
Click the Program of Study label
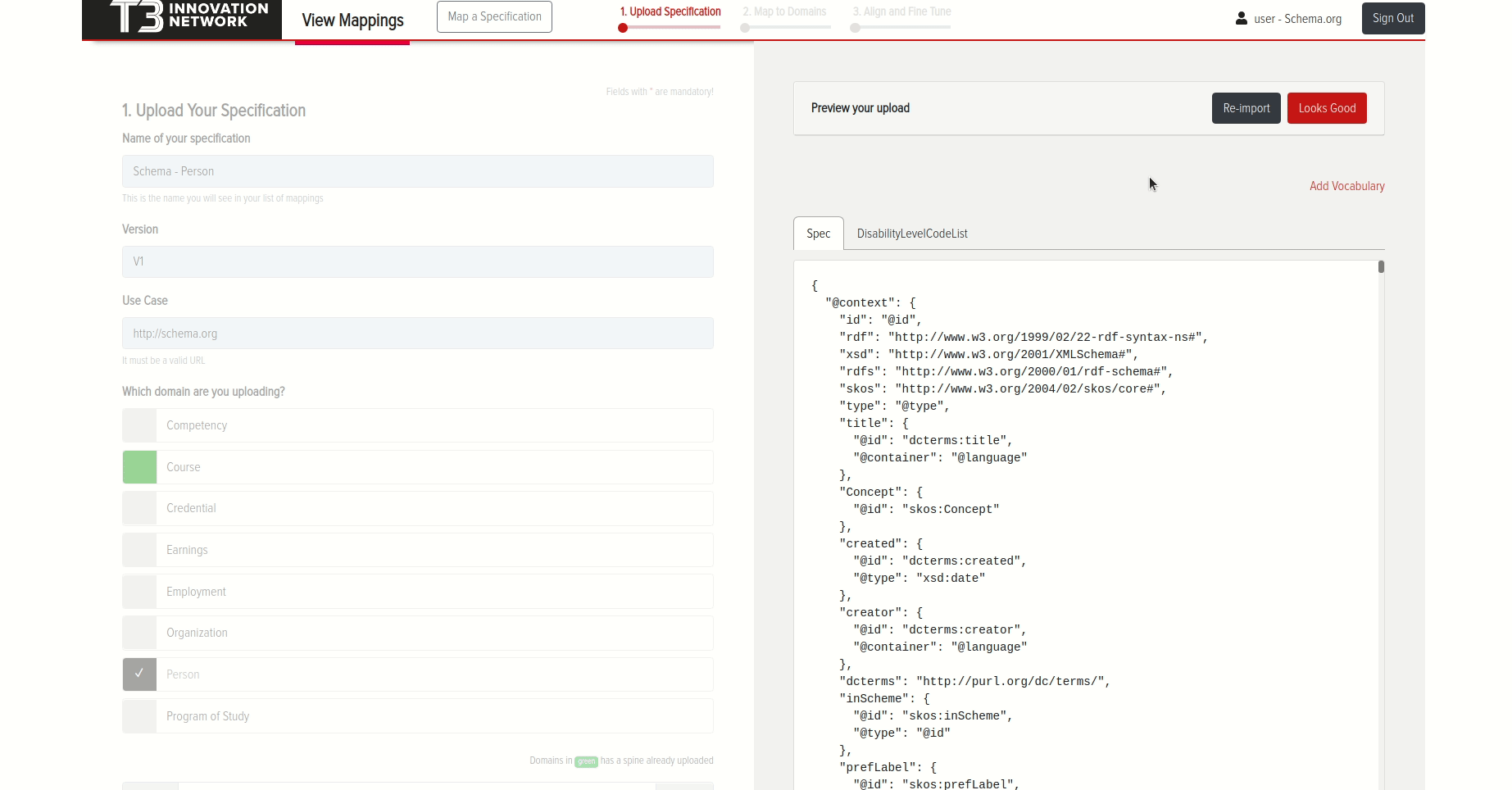click(208, 716)
